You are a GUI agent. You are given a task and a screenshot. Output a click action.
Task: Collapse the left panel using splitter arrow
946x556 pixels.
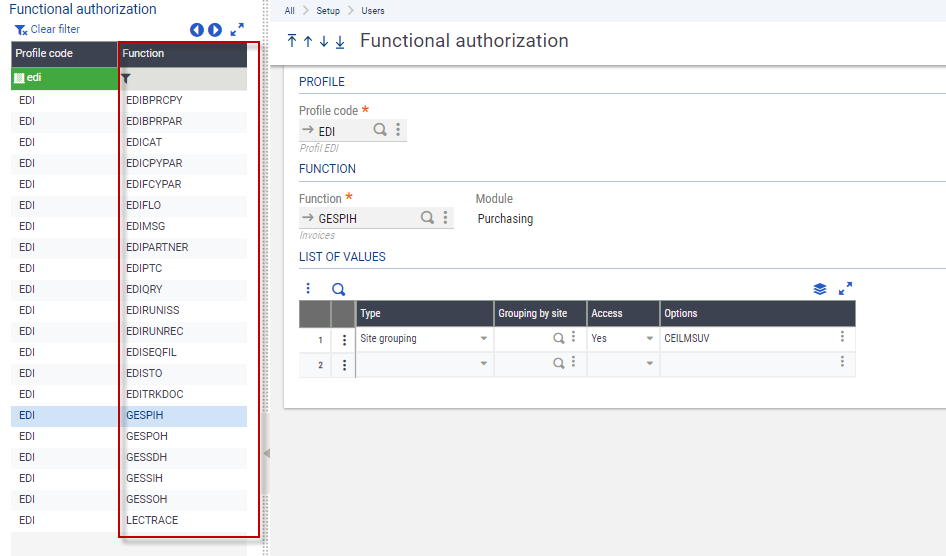pos(266,453)
